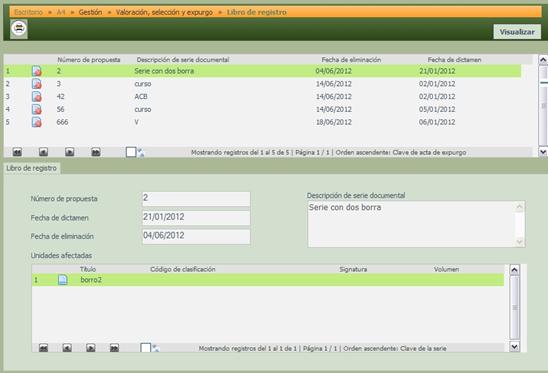Sort by Signatura column header
Viewport: 548px width, 373px height.
[x=353, y=269]
